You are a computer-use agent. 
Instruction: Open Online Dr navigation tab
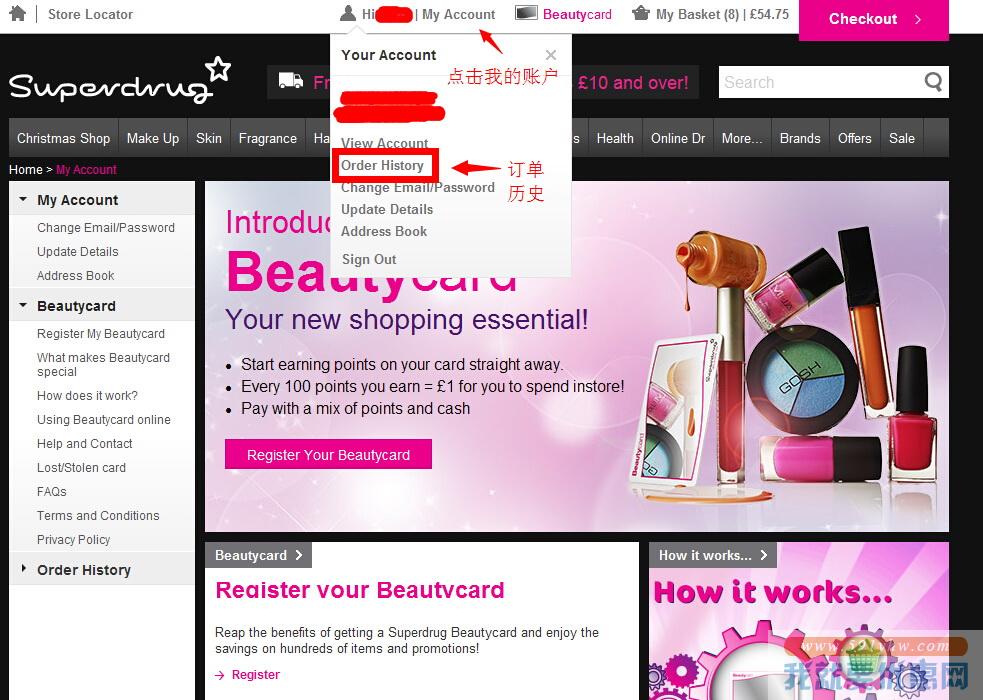pos(678,138)
